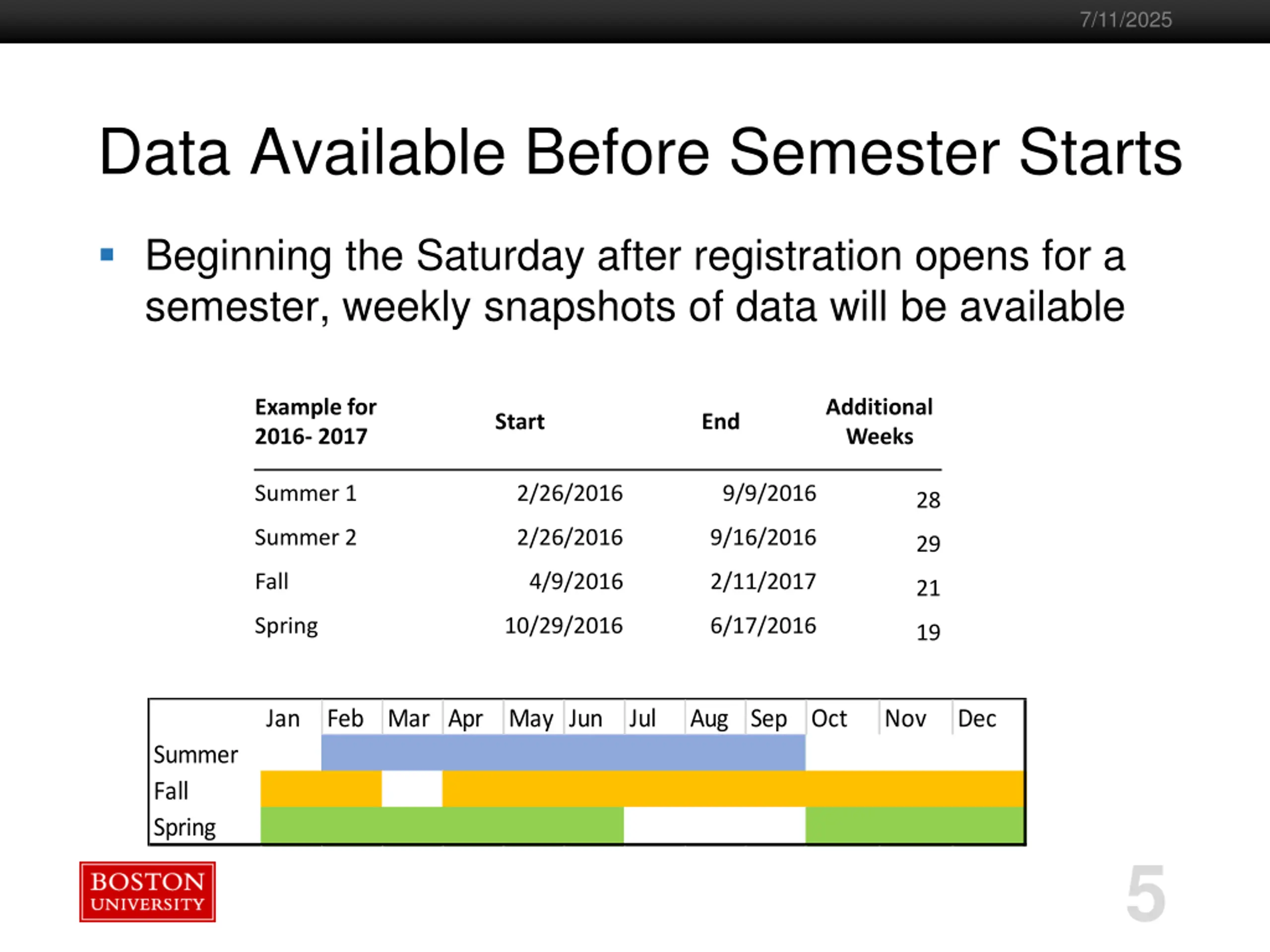Click the 9/16/2016 end date cell
Viewport: 1270px width, 952px height.
point(762,537)
